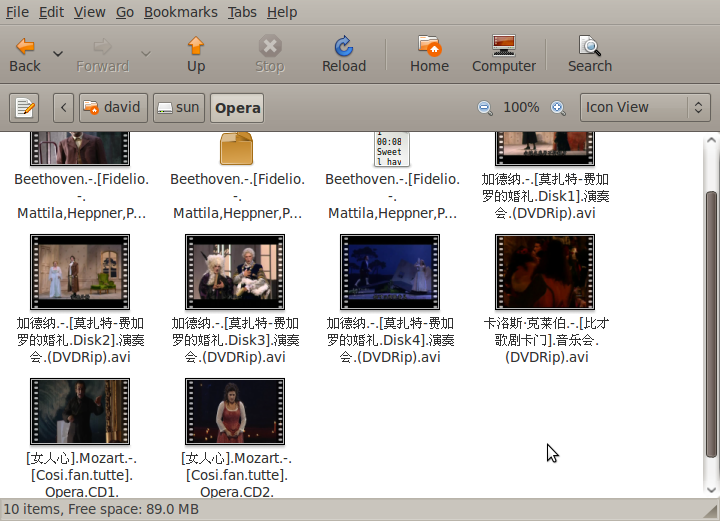Click the Stop loading icon
This screenshot has height=521, width=720.
click(x=270, y=46)
